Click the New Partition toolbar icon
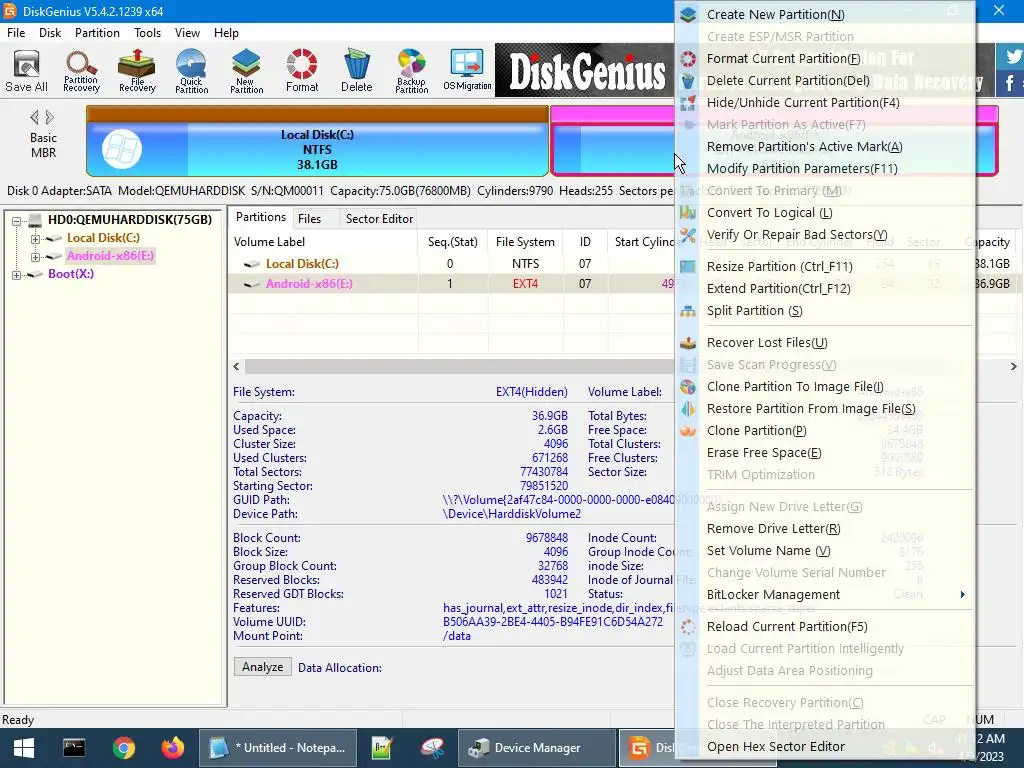Image resolution: width=1024 pixels, height=768 pixels. (246, 71)
